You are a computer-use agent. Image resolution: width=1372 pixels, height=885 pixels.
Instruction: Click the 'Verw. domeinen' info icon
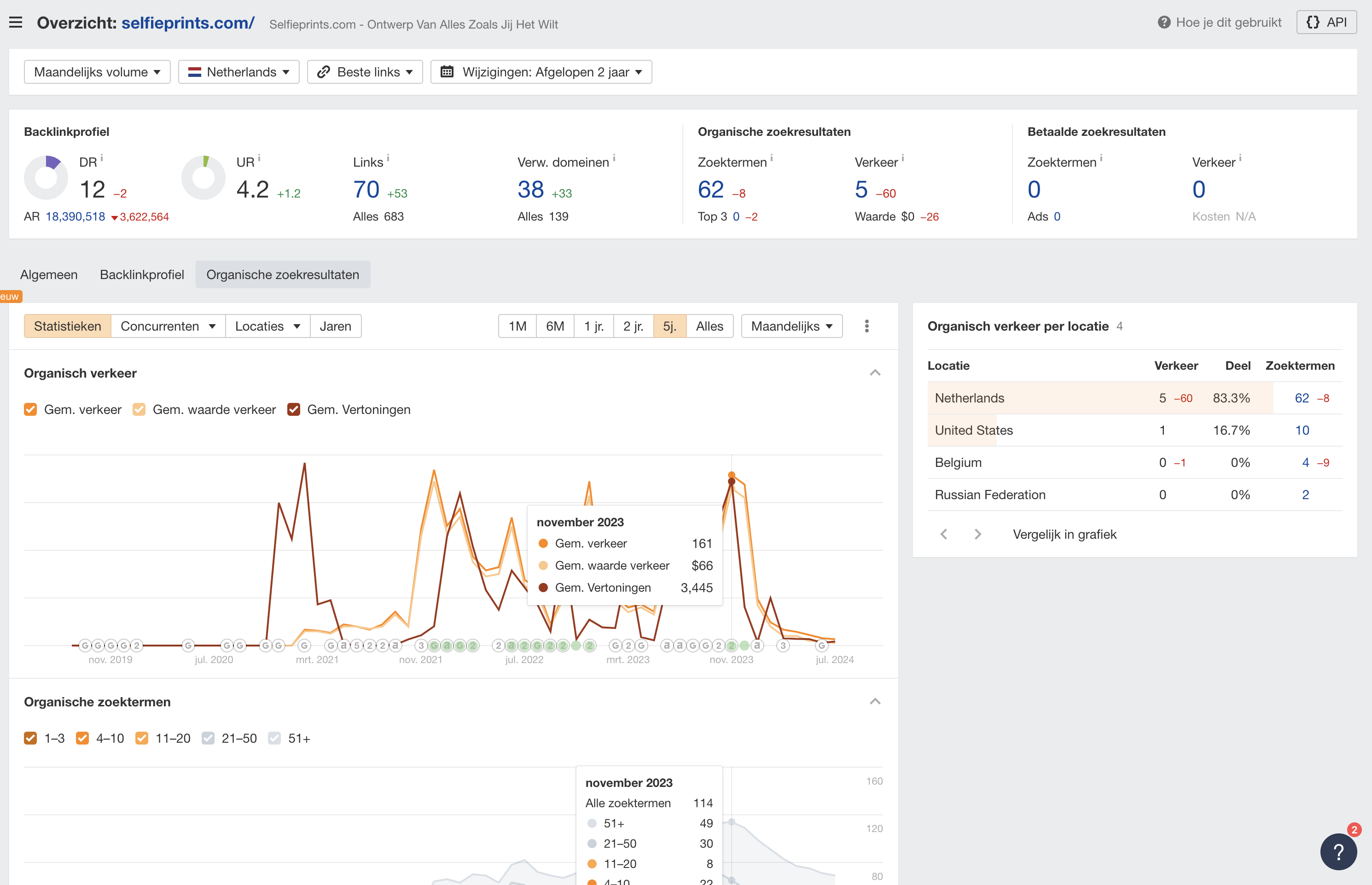coord(614,157)
